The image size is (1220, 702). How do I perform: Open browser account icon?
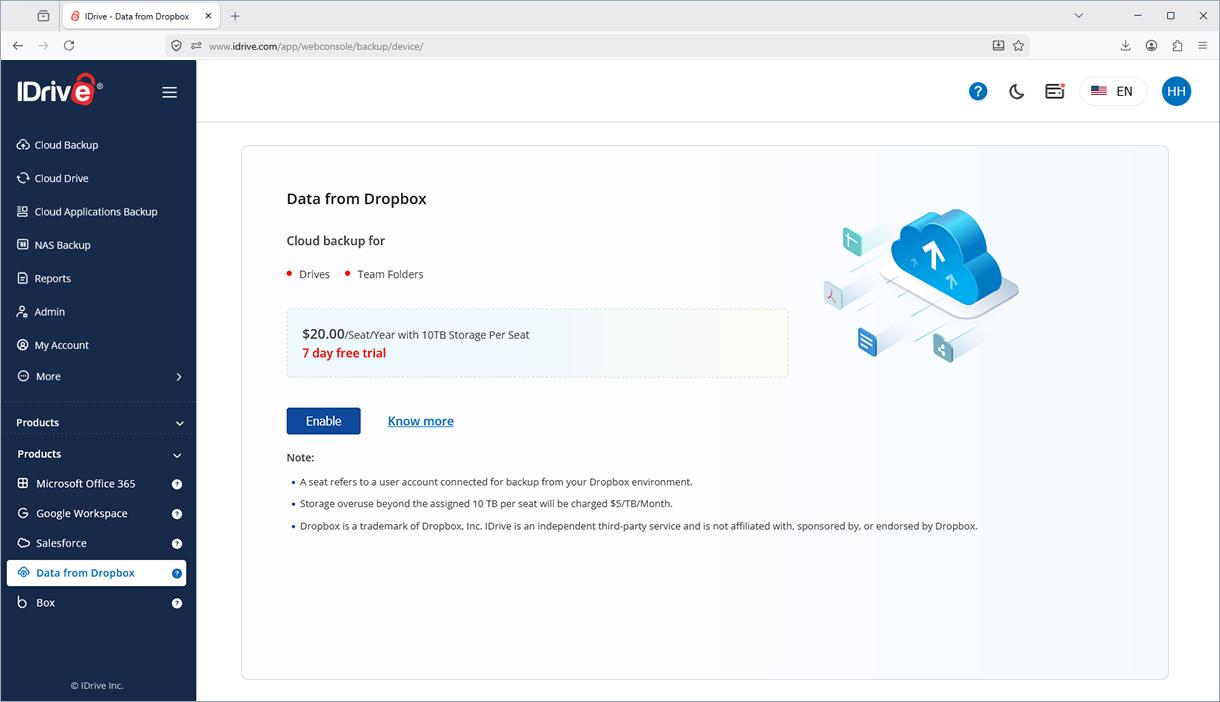[1152, 45]
